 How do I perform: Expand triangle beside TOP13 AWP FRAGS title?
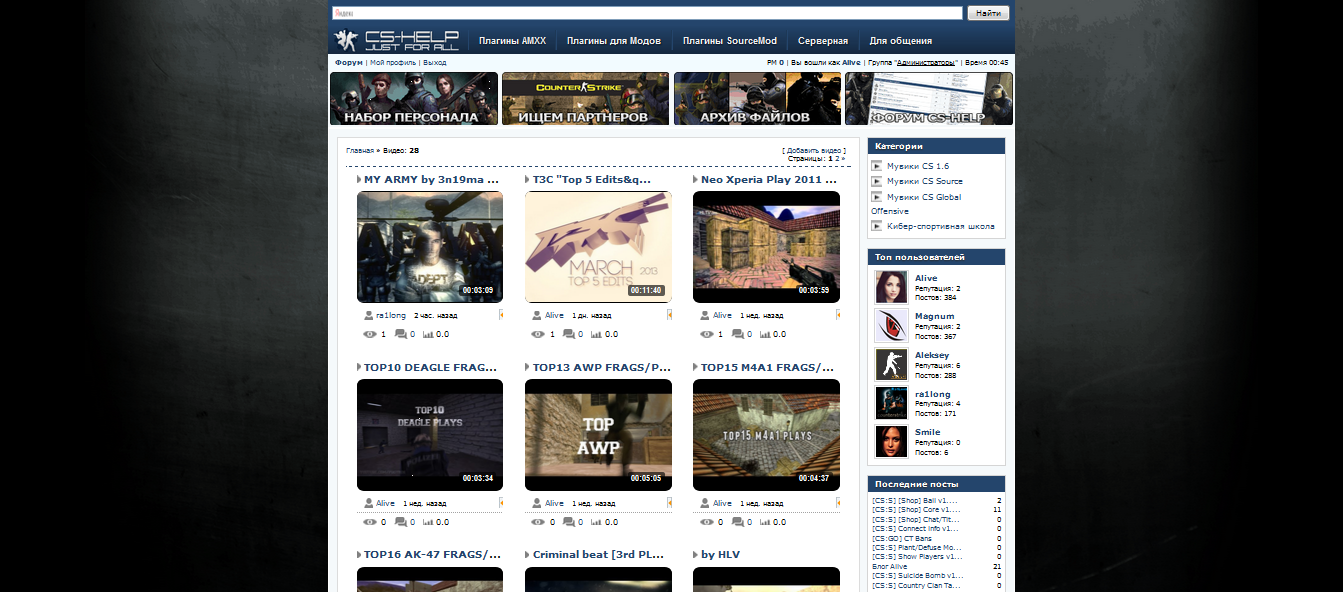[x=527, y=367]
